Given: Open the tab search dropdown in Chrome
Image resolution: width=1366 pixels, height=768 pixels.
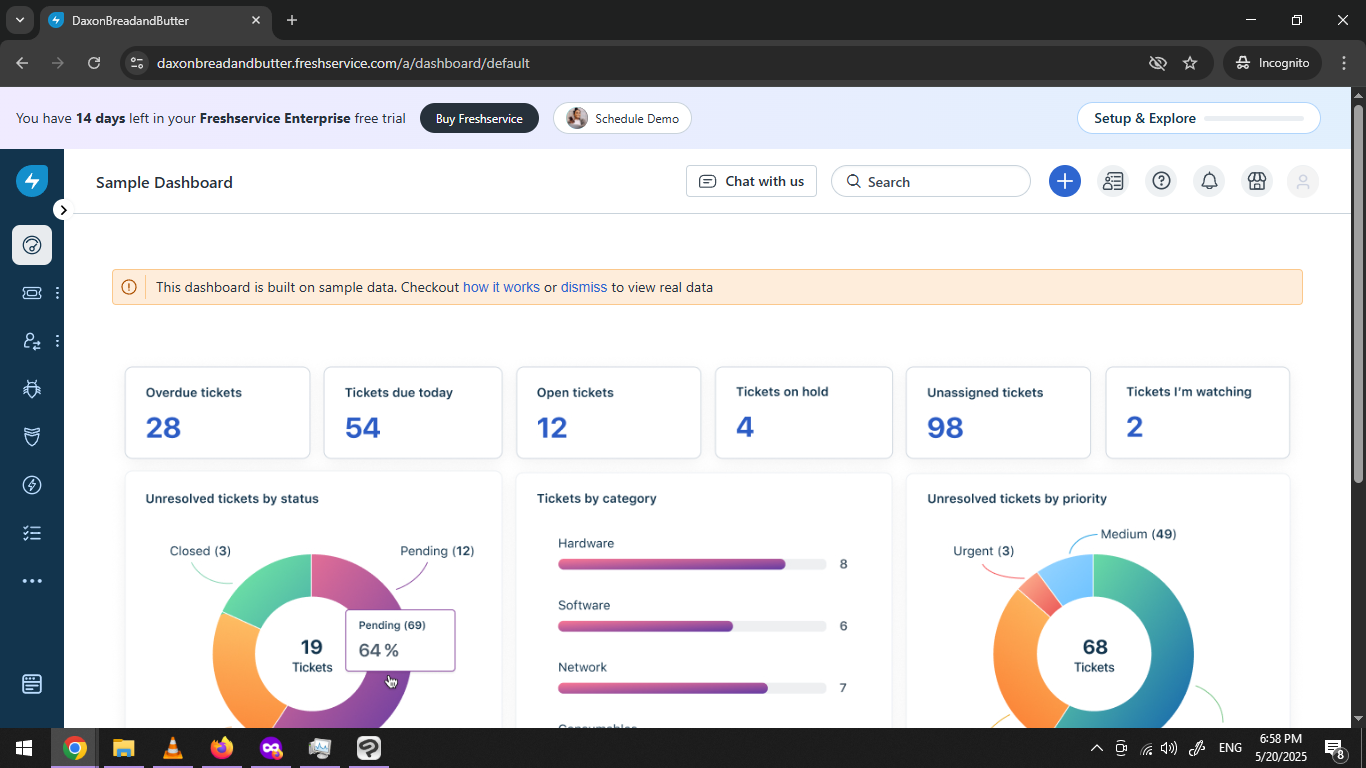Looking at the screenshot, I should [19, 20].
